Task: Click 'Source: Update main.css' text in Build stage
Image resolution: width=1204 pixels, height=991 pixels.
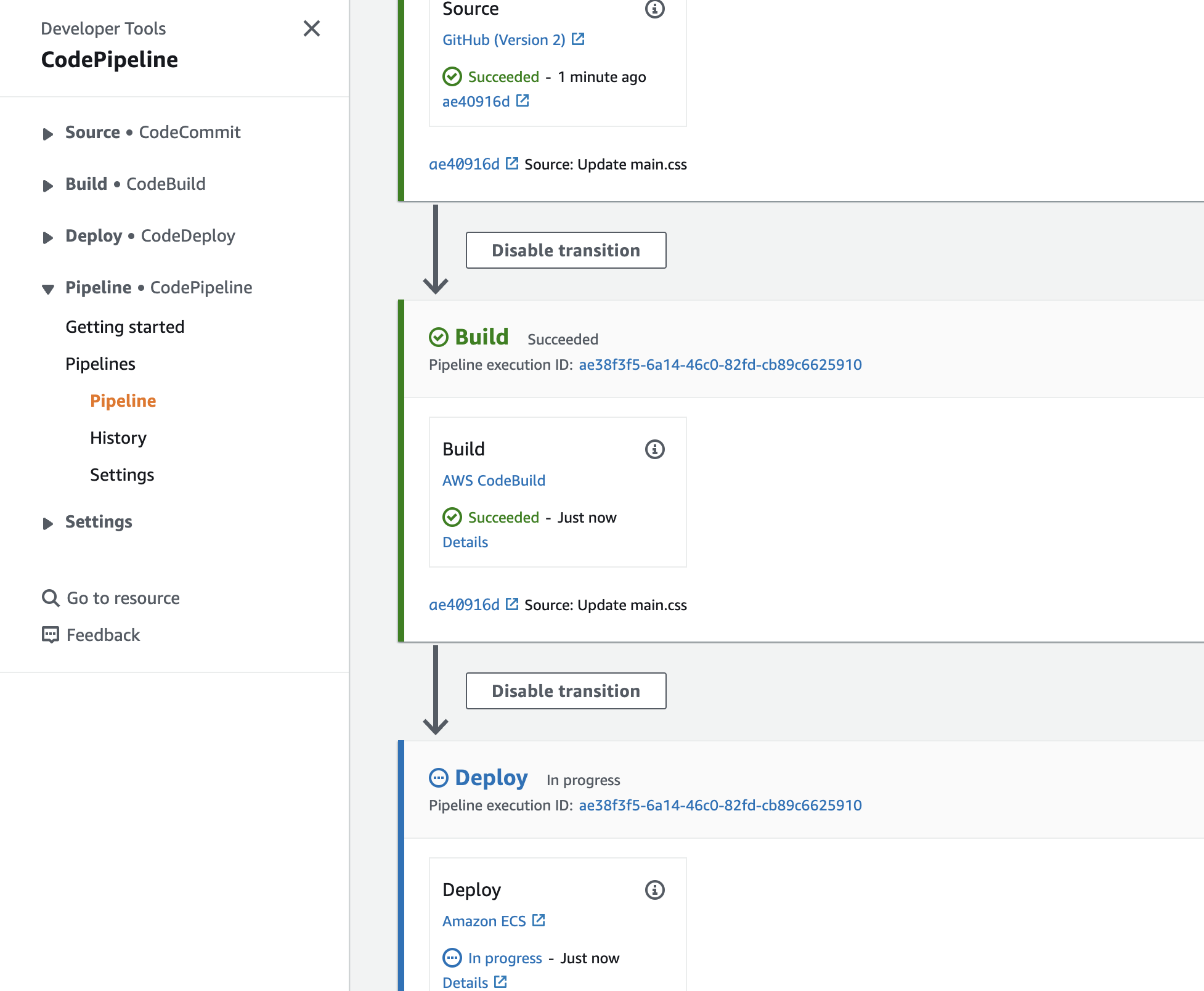Action: point(606,605)
